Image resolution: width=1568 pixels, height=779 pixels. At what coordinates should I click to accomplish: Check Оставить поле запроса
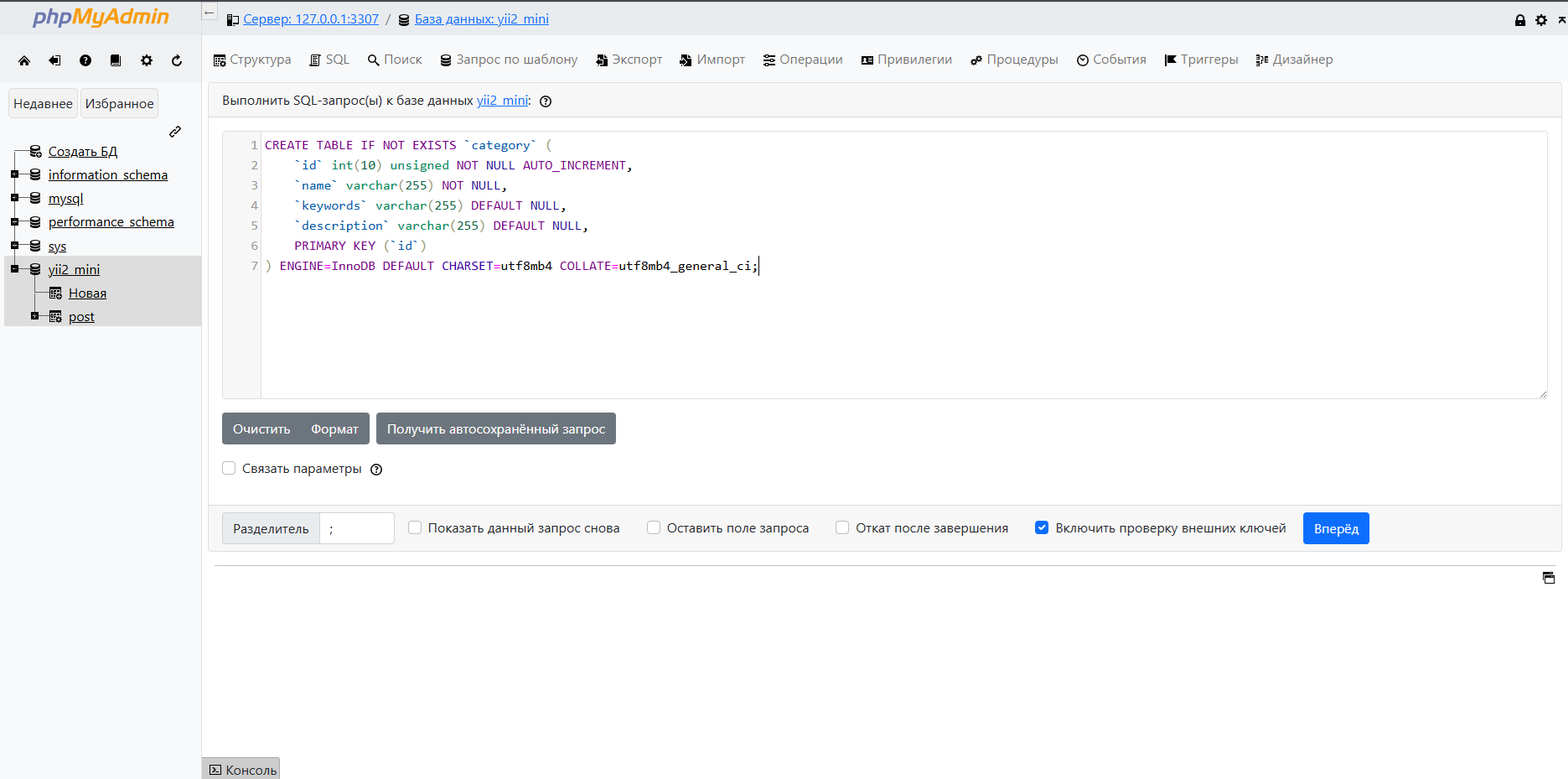[x=654, y=527]
